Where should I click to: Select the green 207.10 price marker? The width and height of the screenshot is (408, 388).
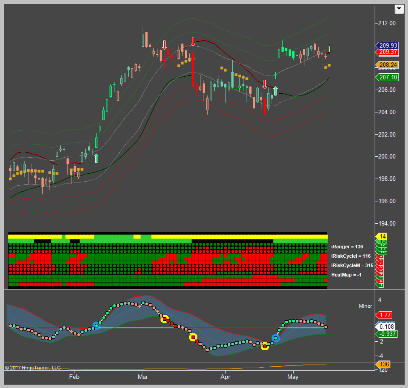coord(387,77)
